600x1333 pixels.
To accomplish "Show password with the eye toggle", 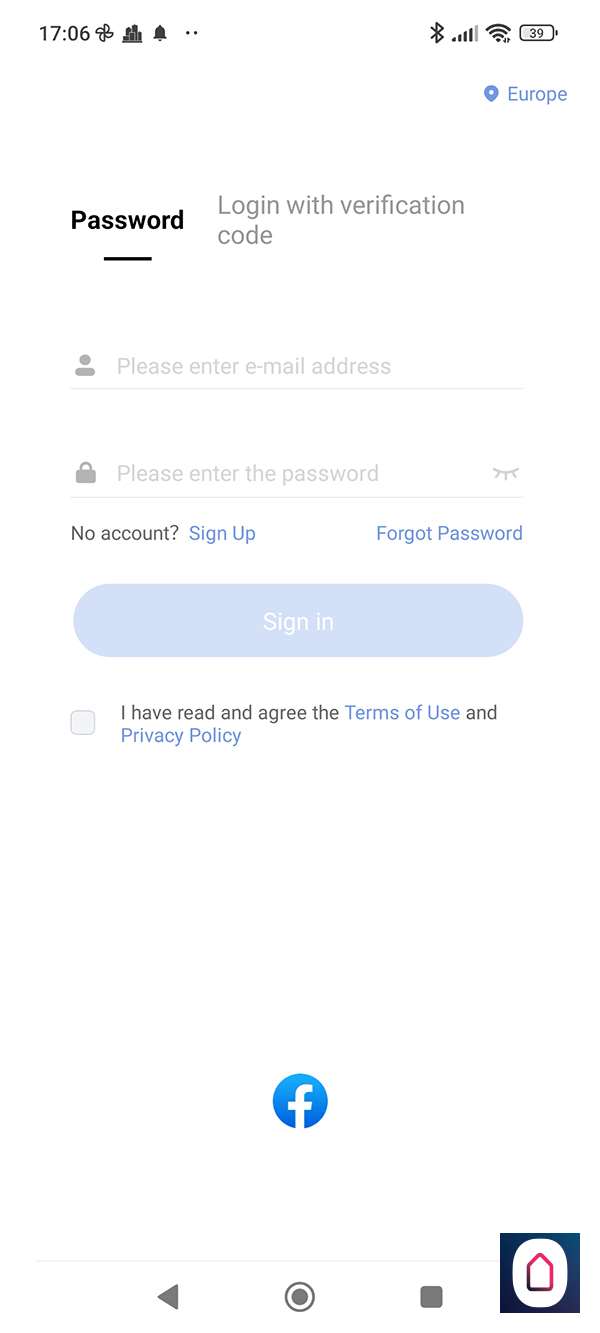I will pyautogui.click(x=506, y=473).
